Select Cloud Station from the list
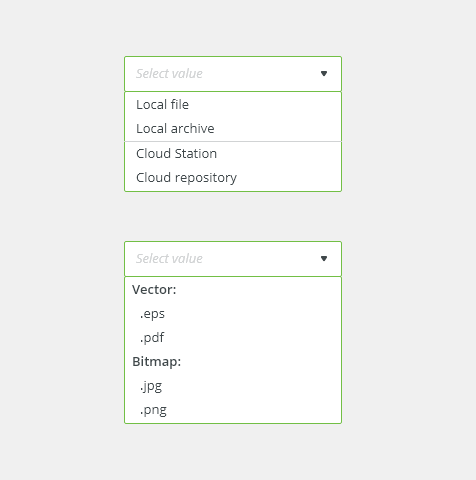The image size is (476, 480). (233, 154)
